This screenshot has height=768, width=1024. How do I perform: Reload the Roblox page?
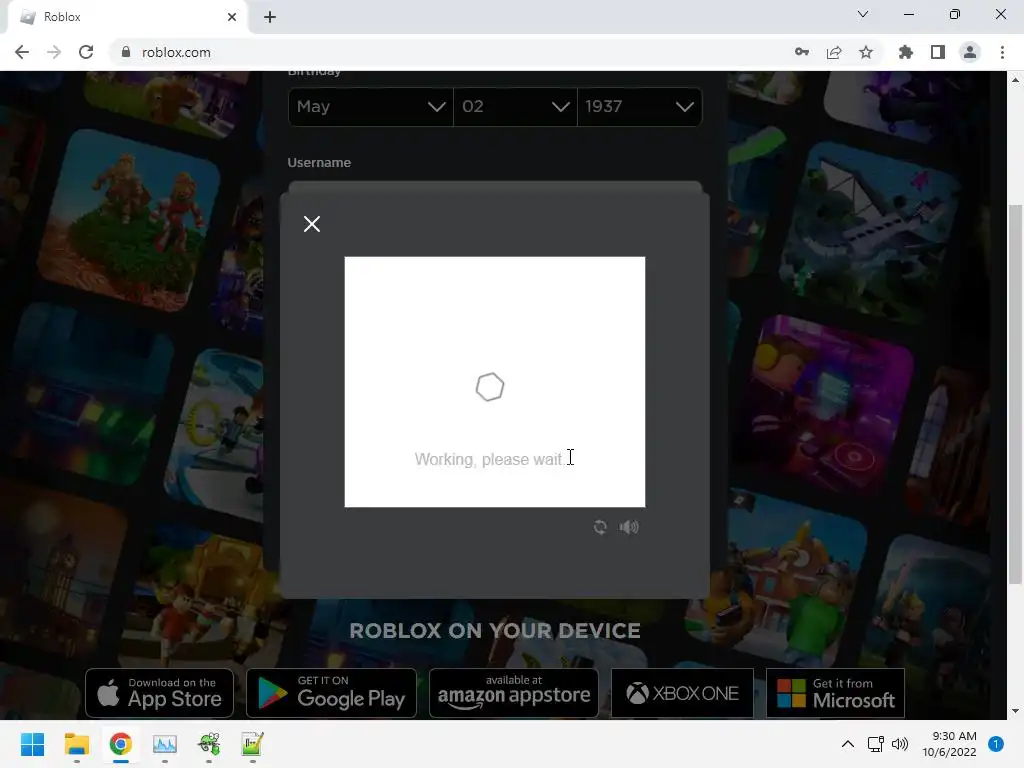pos(86,52)
